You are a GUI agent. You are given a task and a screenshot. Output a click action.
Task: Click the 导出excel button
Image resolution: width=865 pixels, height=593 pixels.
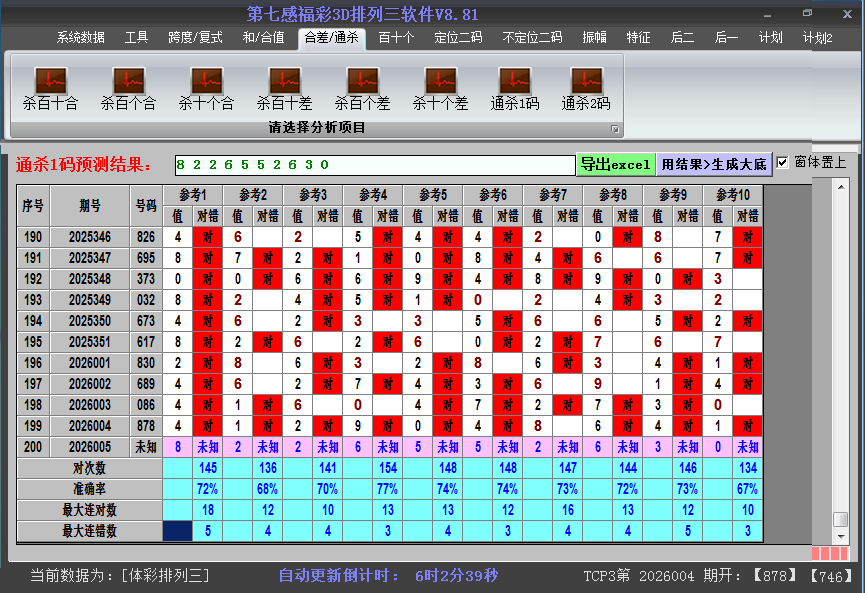616,164
